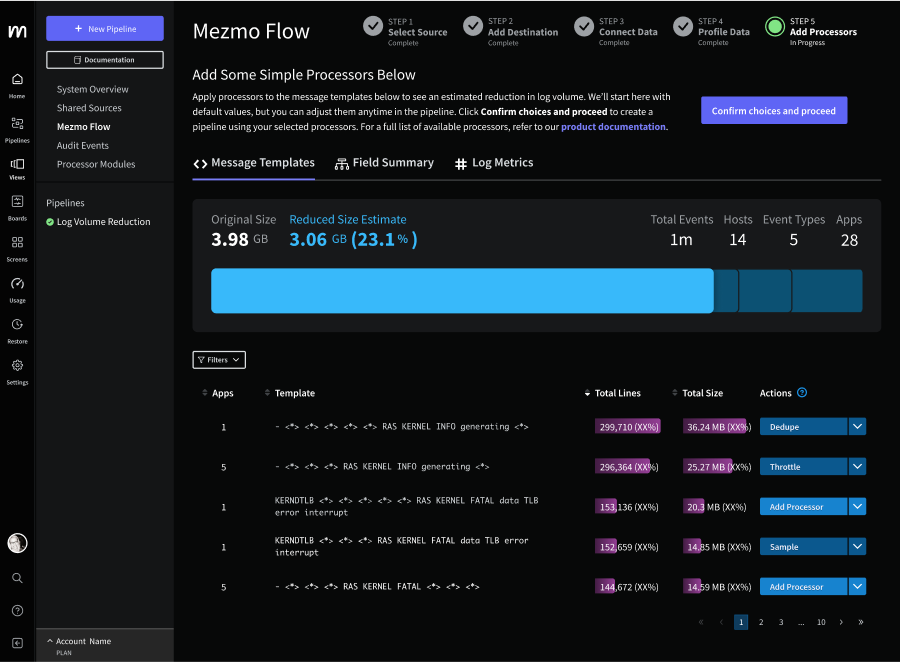Switch to the Log Metrics tab
Screen dimensions: 900x662
(x=493, y=162)
